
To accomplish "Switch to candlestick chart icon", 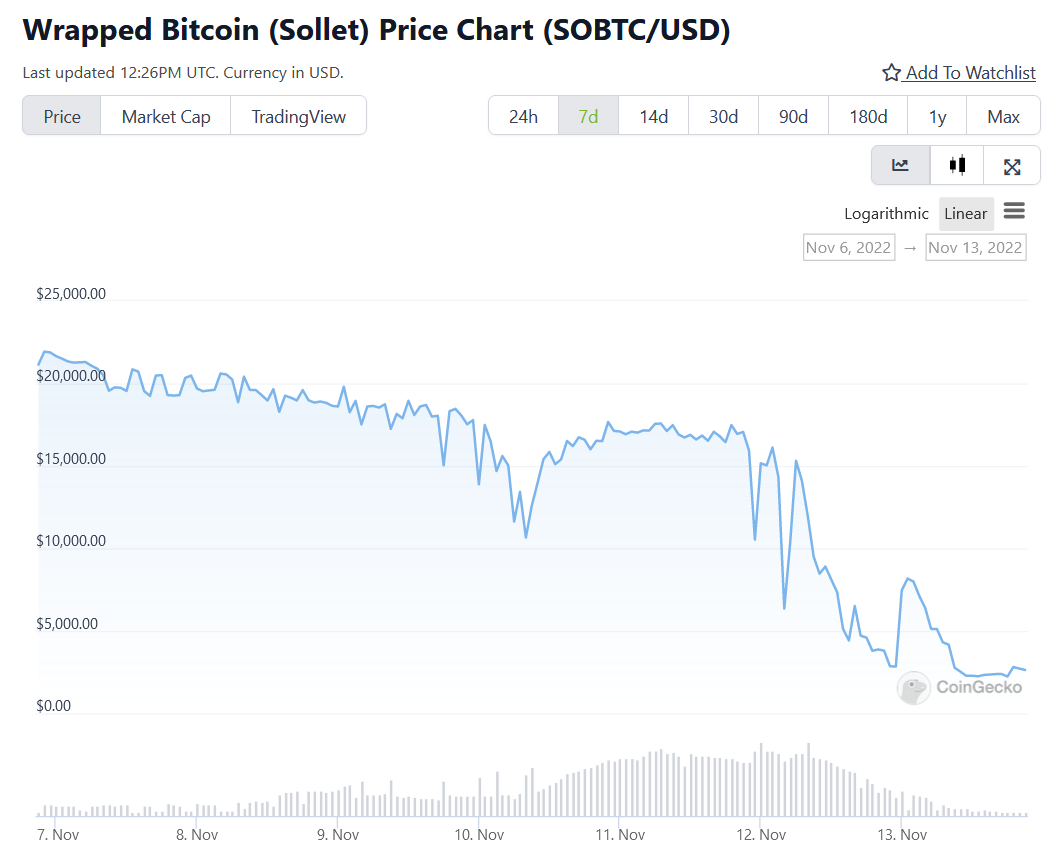I will coord(957,166).
